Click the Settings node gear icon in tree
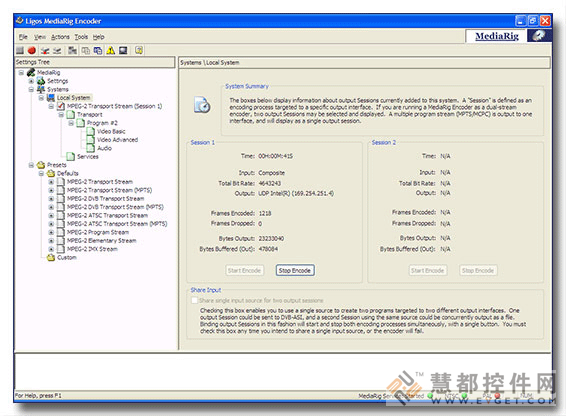This screenshot has height=416, width=566. click(x=41, y=81)
